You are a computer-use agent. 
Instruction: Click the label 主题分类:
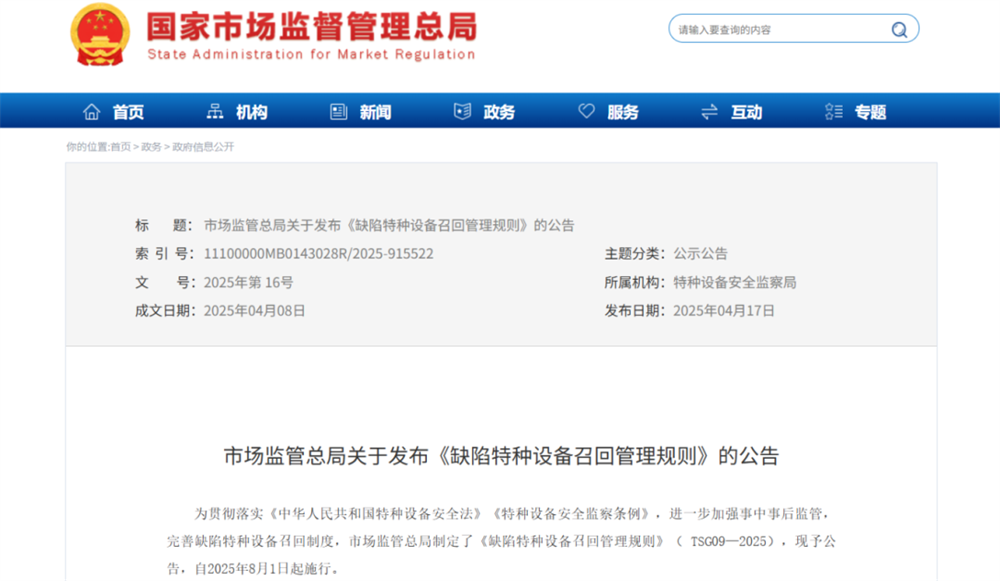click(x=635, y=254)
